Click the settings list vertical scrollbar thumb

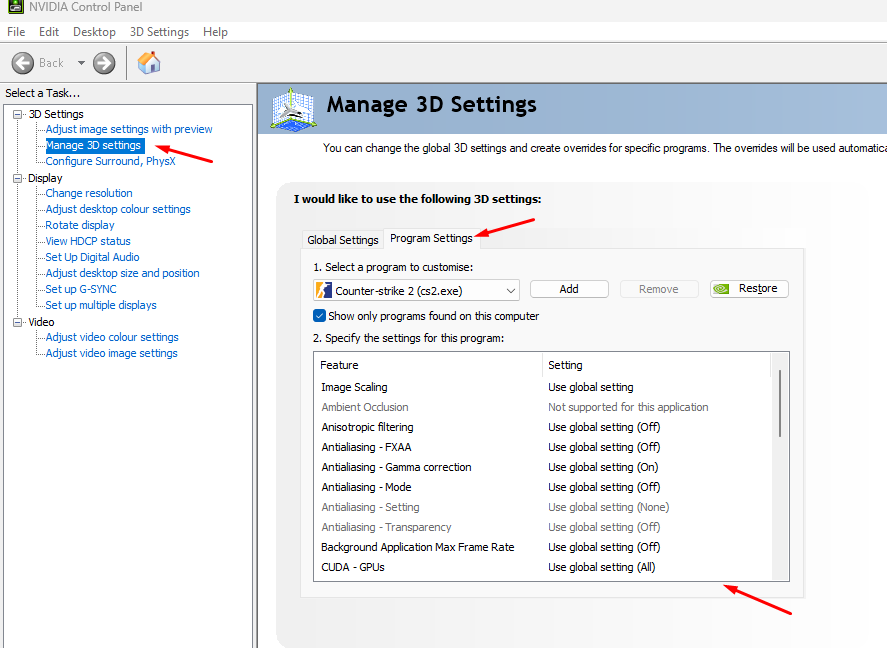780,403
